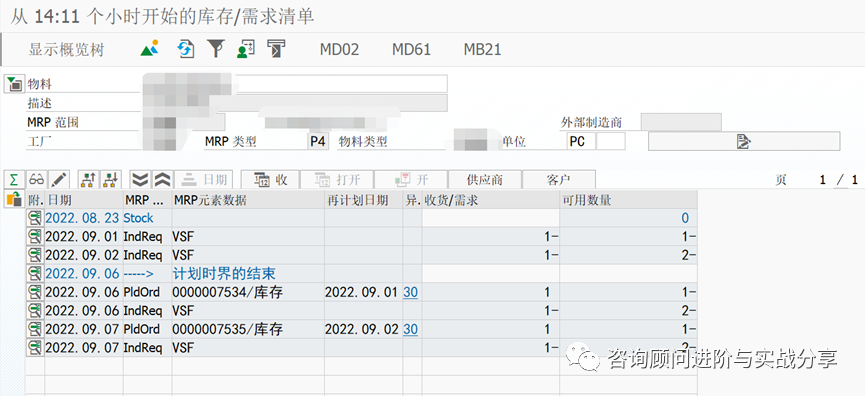Click rescheduling date 2022.09.02 cell
Image resolution: width=865 pixels, height=396 pixels.
pos(363,329)
